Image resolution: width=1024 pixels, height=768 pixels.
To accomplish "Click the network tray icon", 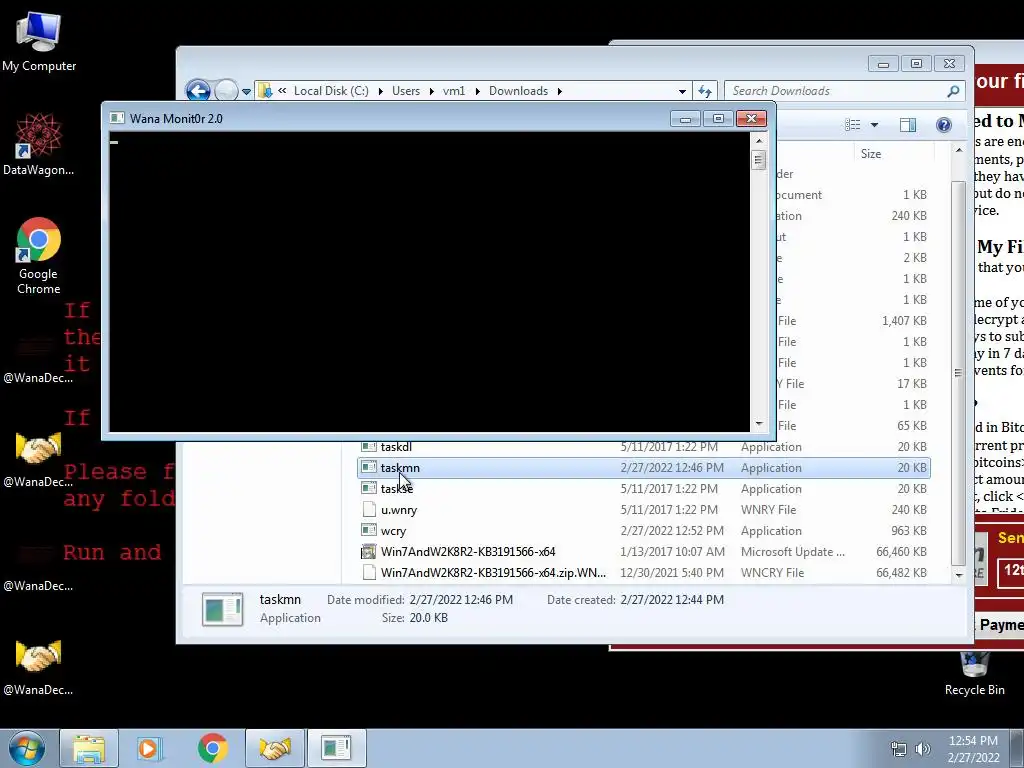I will tap(899, 749).
